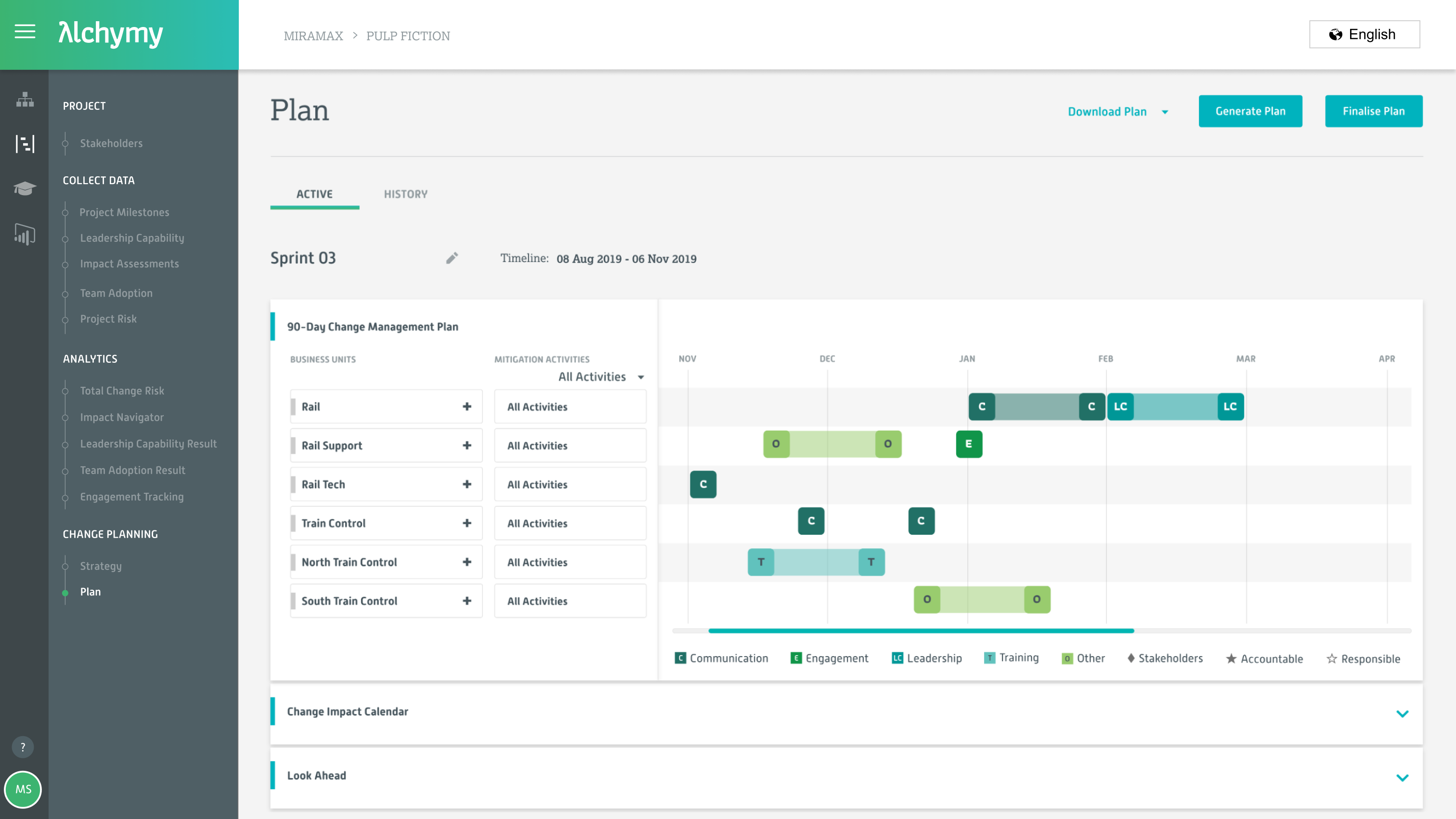Viewport: 1456px width, 819px height.
Task: Edit Sprint 03 using the pencil icon
Action: 452,258
